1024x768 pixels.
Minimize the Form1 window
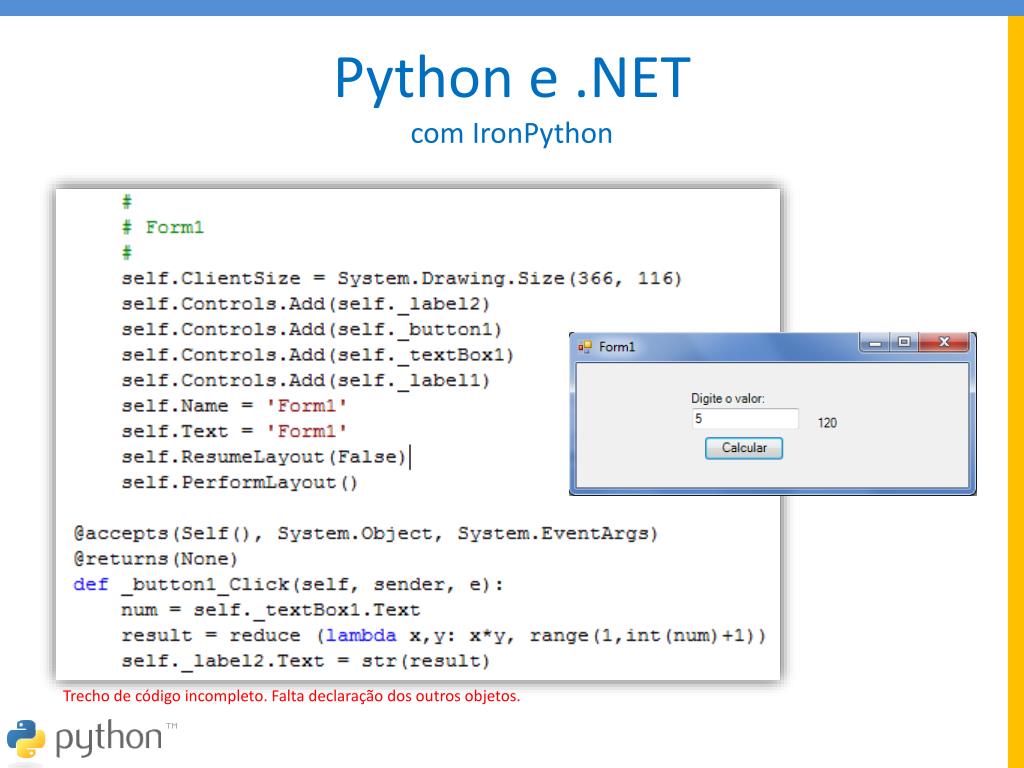[876, 342]
